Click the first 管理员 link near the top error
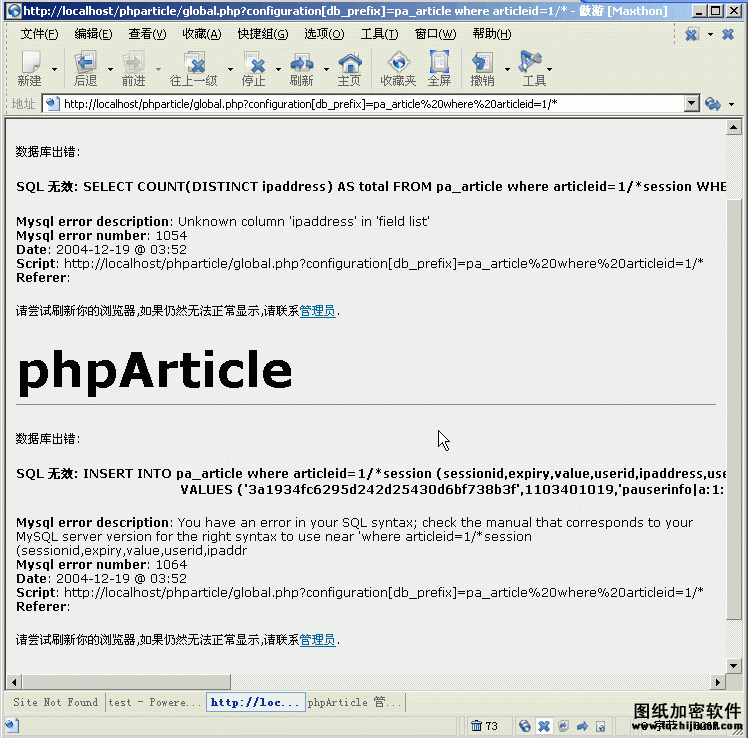The image size is (748, 738). tap(317, 311)
